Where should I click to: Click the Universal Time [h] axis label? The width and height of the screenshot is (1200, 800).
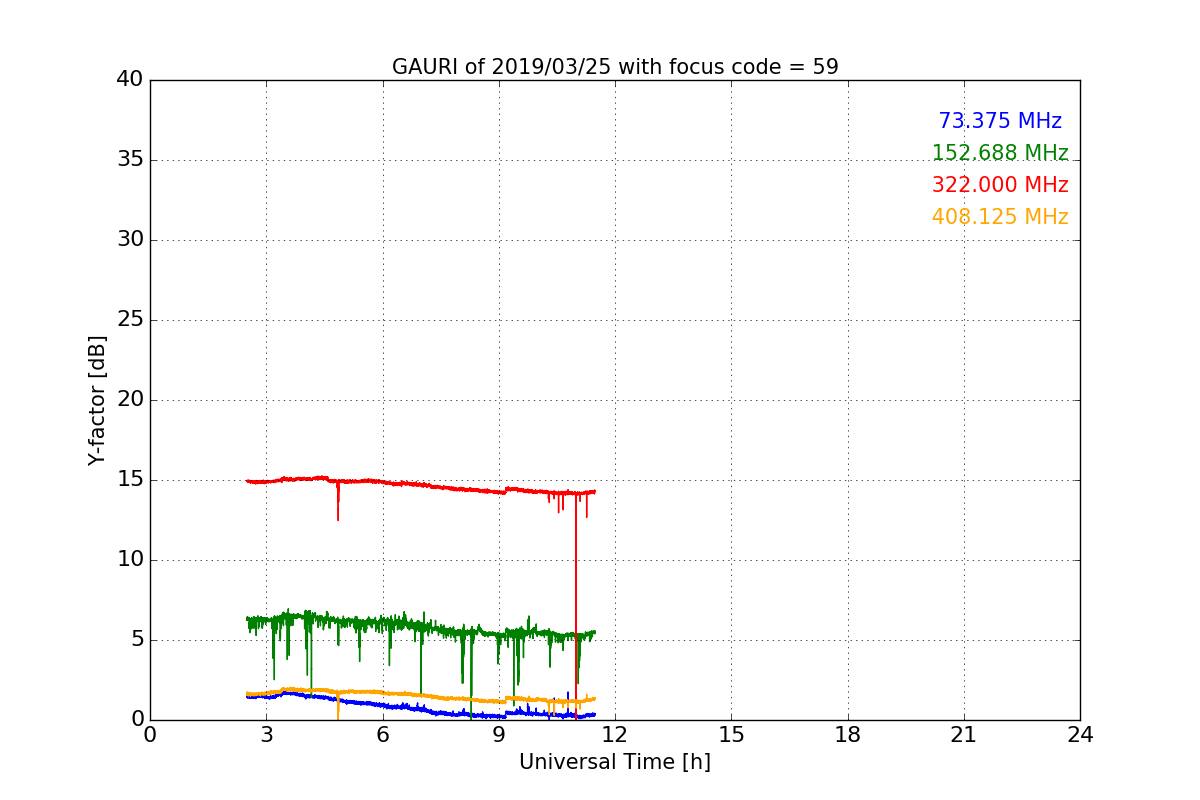[615, 762]
